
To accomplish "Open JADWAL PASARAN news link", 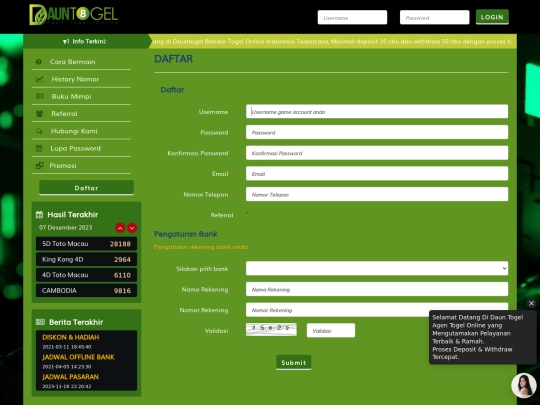I will 70,377.
